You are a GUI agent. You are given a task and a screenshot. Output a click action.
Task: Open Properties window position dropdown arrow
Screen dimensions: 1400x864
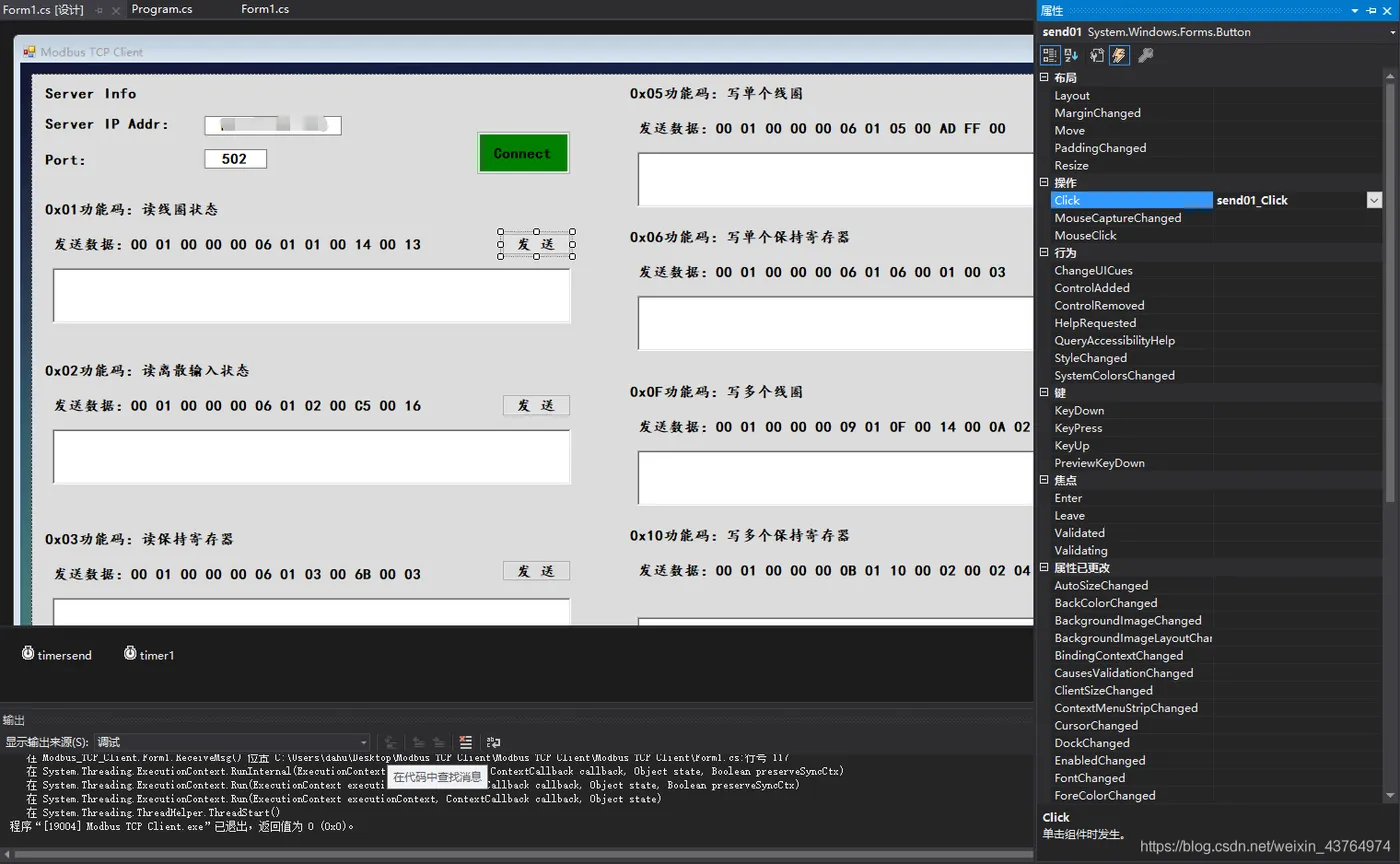(x=1355, y=10)
